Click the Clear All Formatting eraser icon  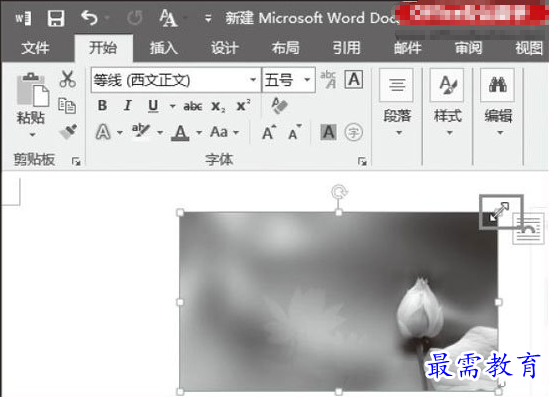279,105
